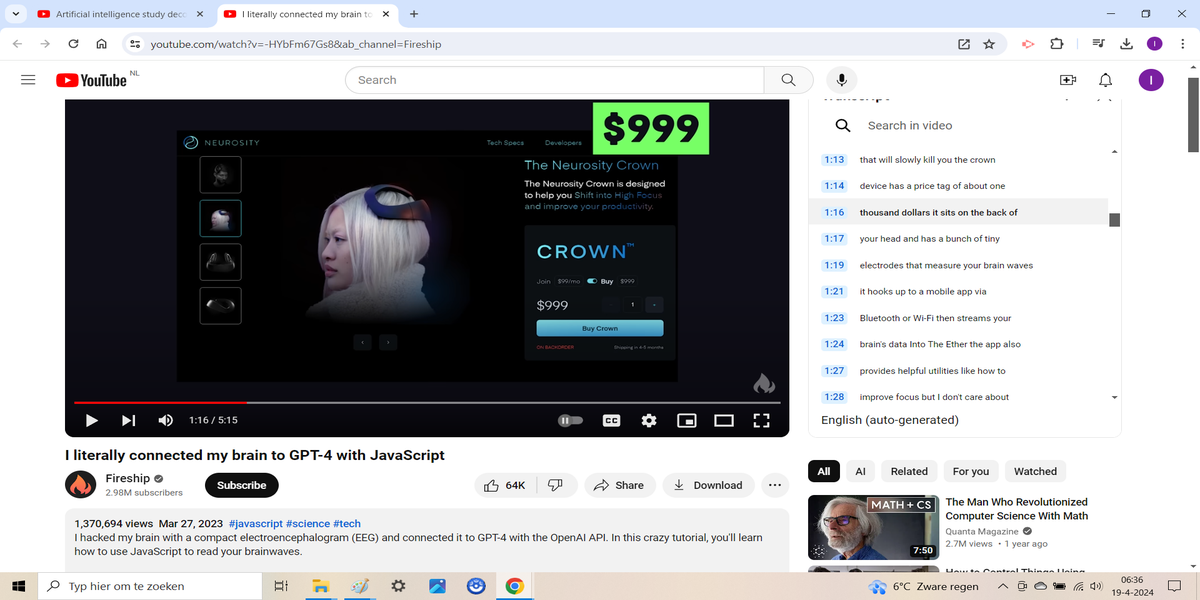Image resolution: width=1200 pixels, height=600 pixels.
Task: Download the video
Action: pos(708,485)
